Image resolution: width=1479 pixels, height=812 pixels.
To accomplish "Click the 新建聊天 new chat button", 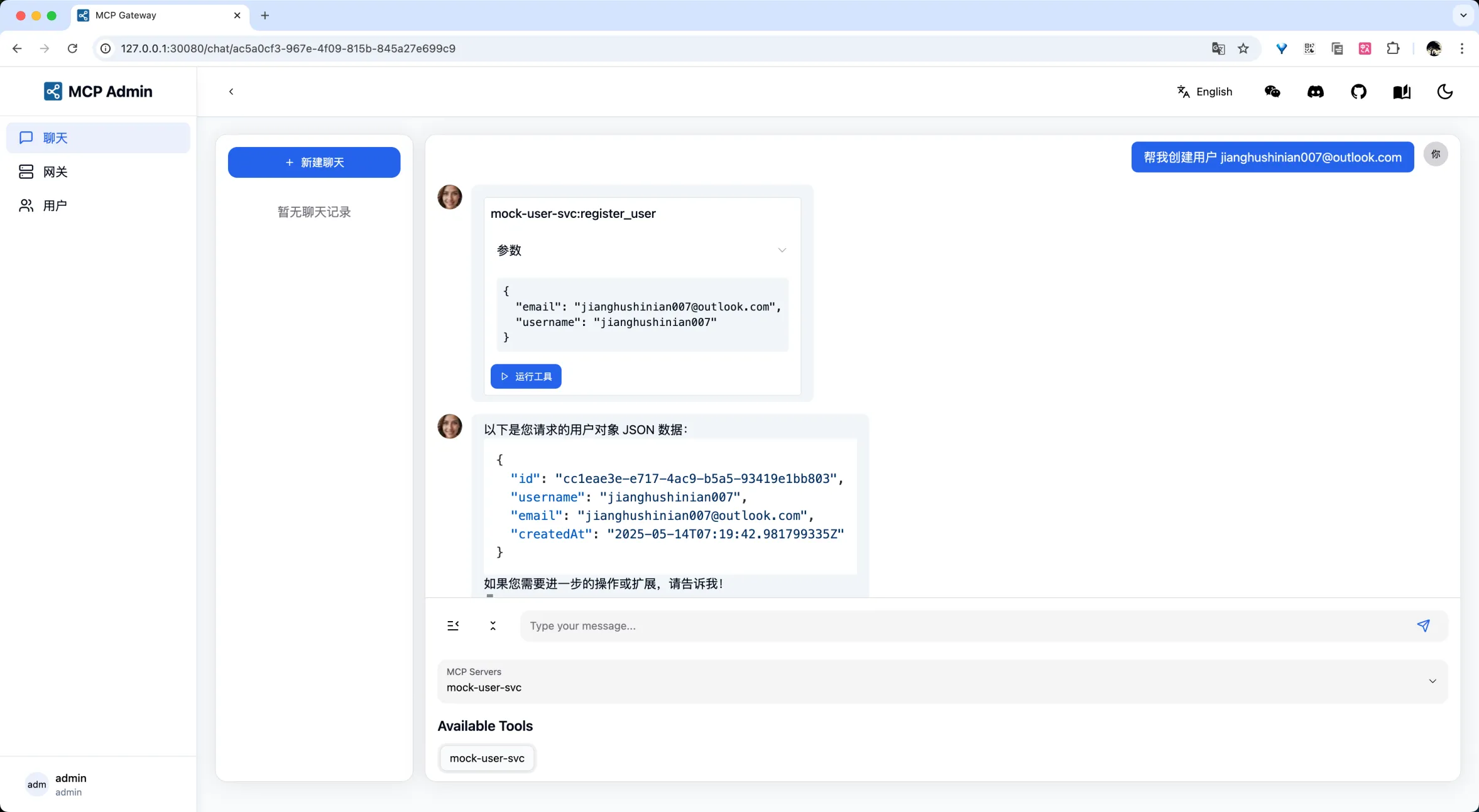I will coord(314,162).
